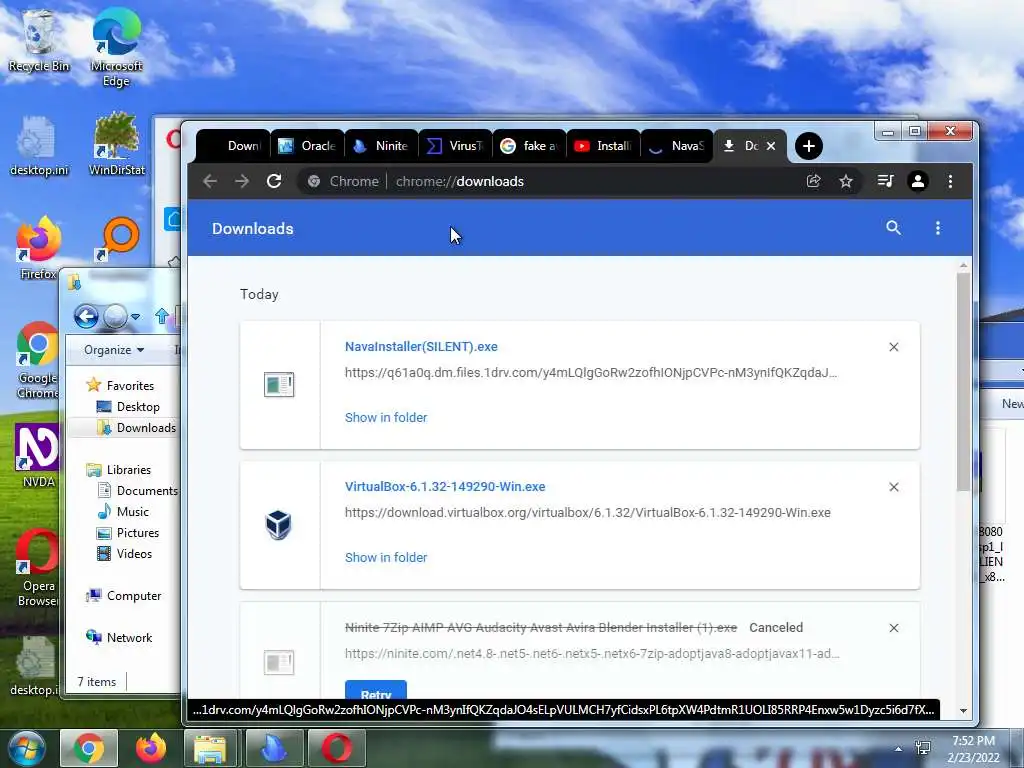Screen dimensions: 1024x768
Task: Click VirtualBox download source URL
Action: 588,513
